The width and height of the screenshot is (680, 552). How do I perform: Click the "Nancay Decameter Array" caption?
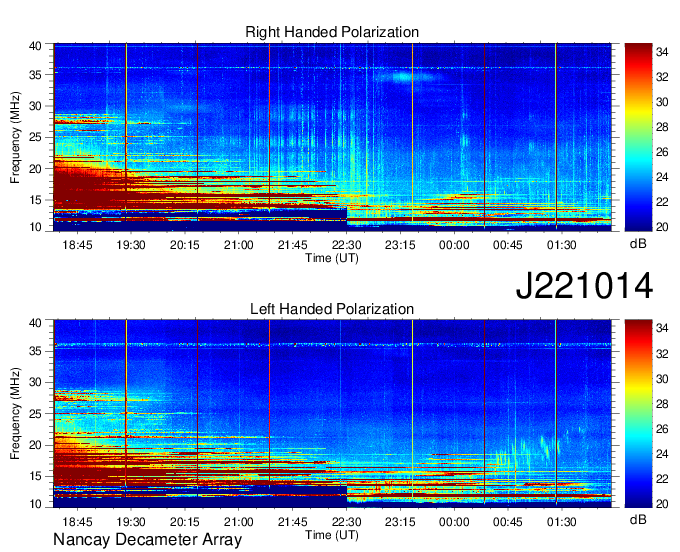(147, 540)
